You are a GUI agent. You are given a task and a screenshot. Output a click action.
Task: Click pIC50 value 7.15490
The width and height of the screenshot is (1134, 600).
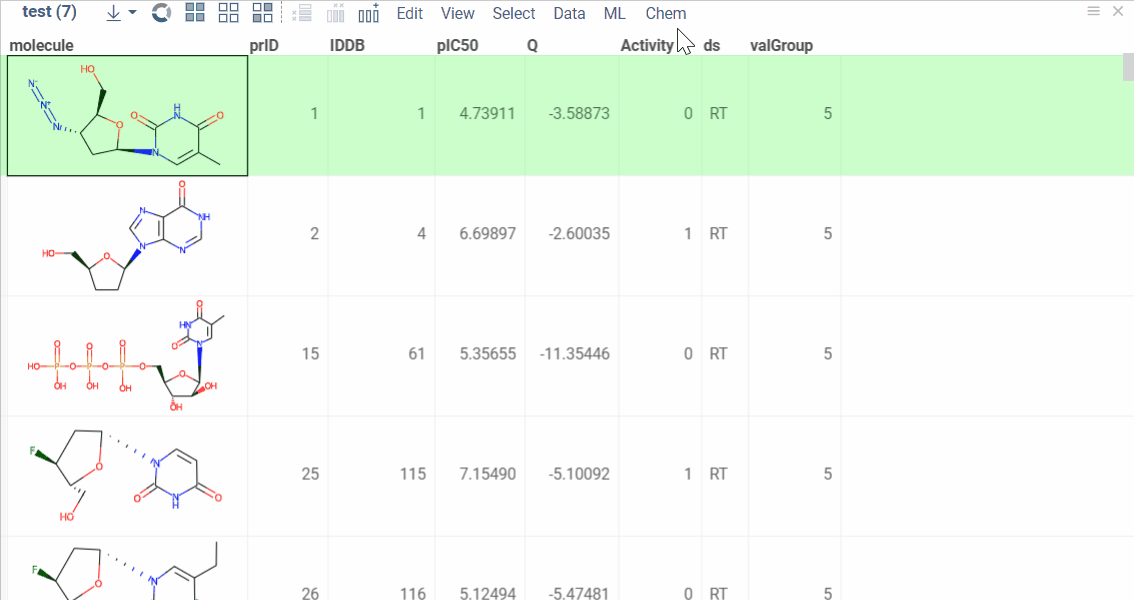[487, 473]
